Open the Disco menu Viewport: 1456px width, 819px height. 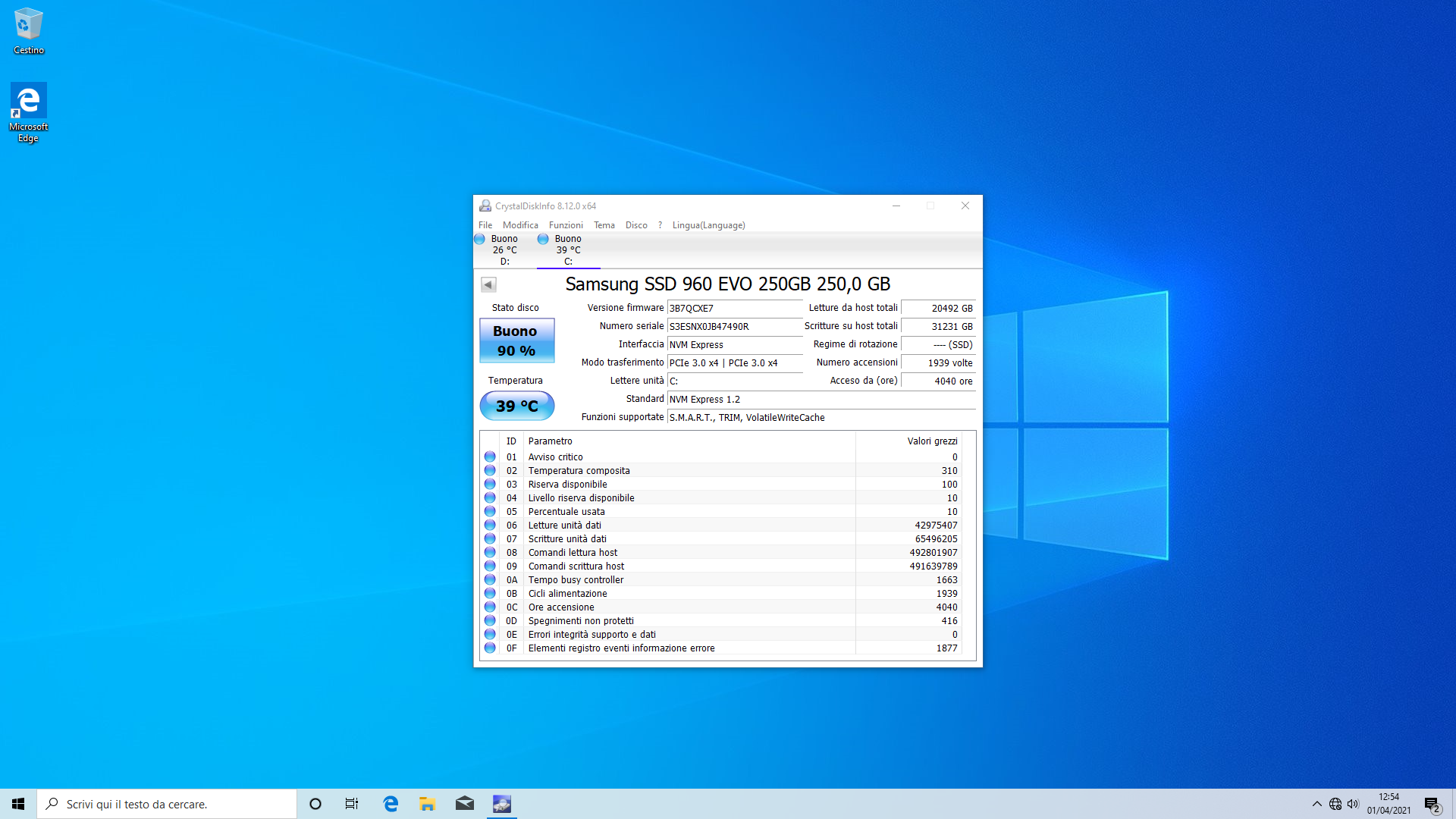(x=636, y=225)
